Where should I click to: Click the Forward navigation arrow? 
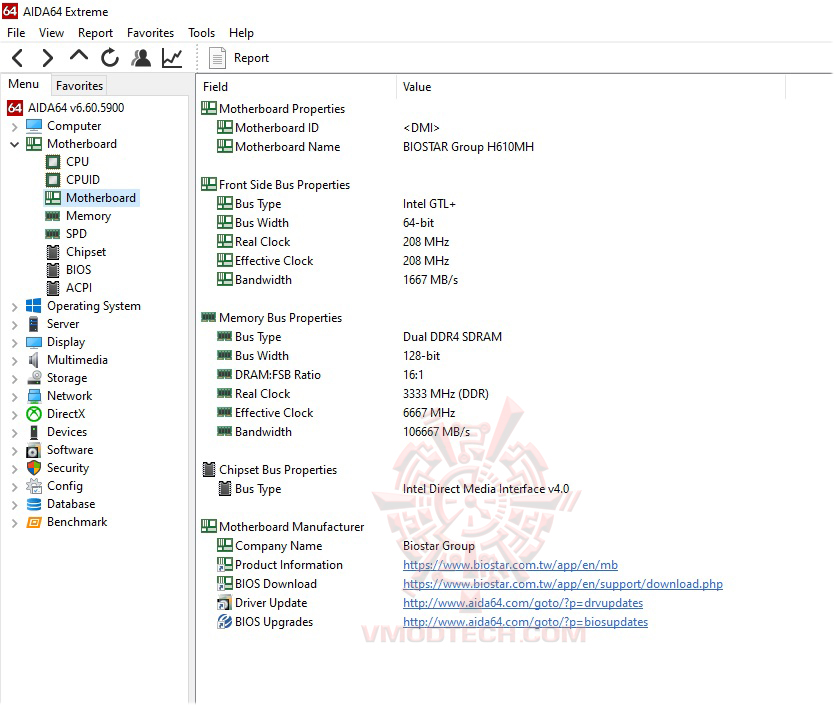[48, 58]
